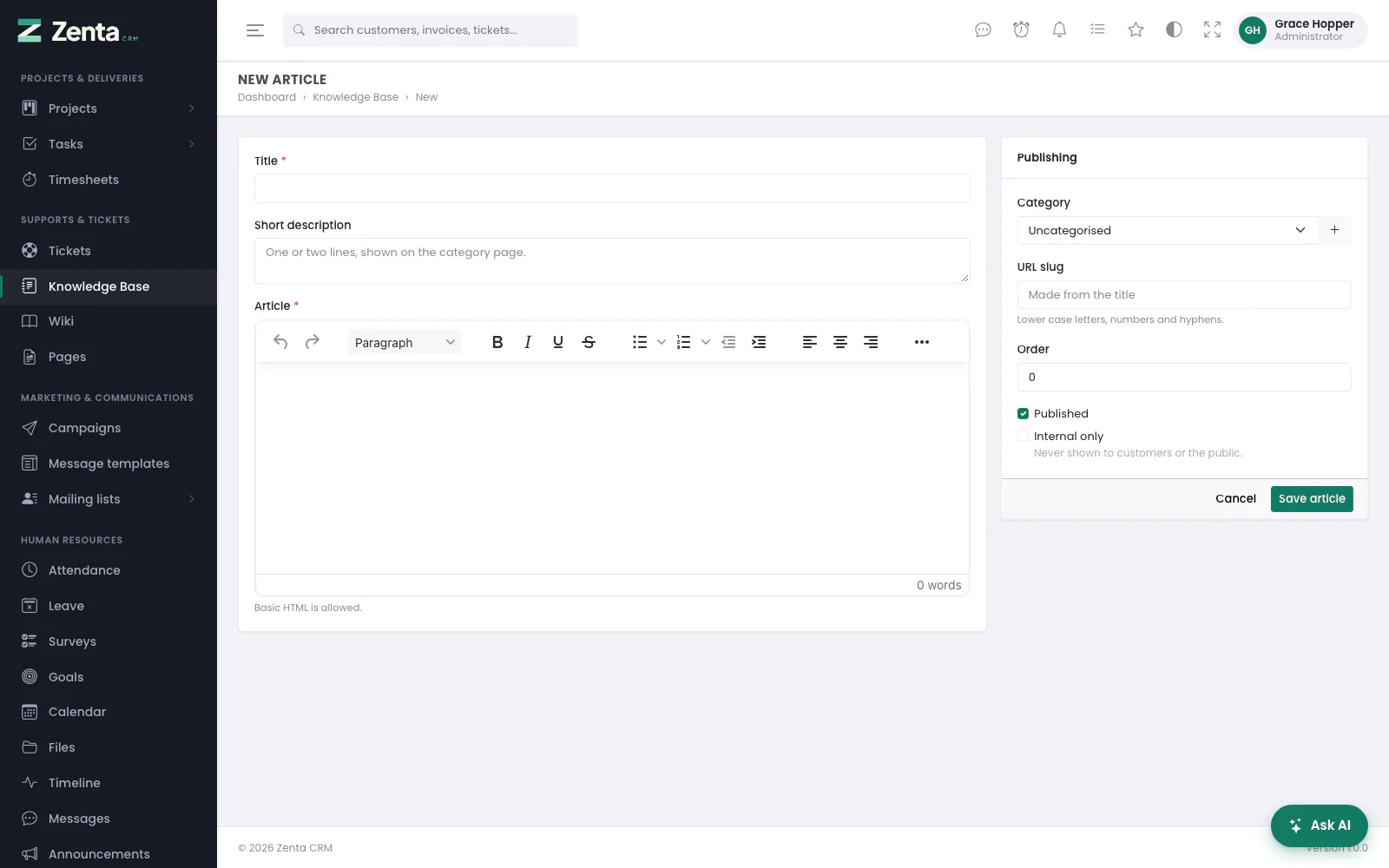Uncheck the Published checkbox
The width and height of the screenshot is (1389, 868).
(1024, 414)
